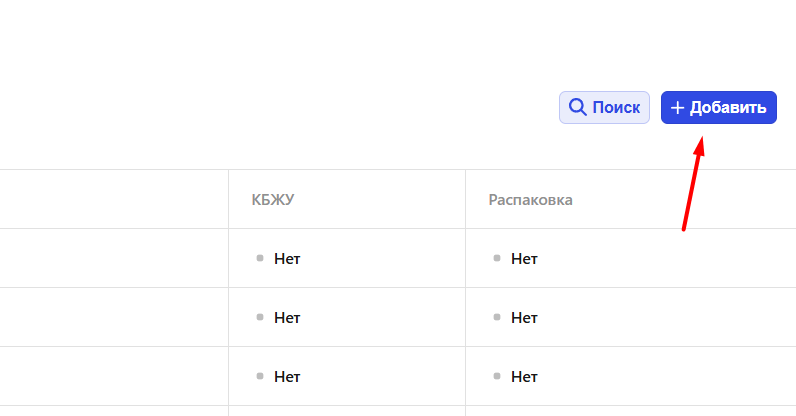
Task: Click the empty header cell left of КБЖУ
Action: tap(114, 199)
